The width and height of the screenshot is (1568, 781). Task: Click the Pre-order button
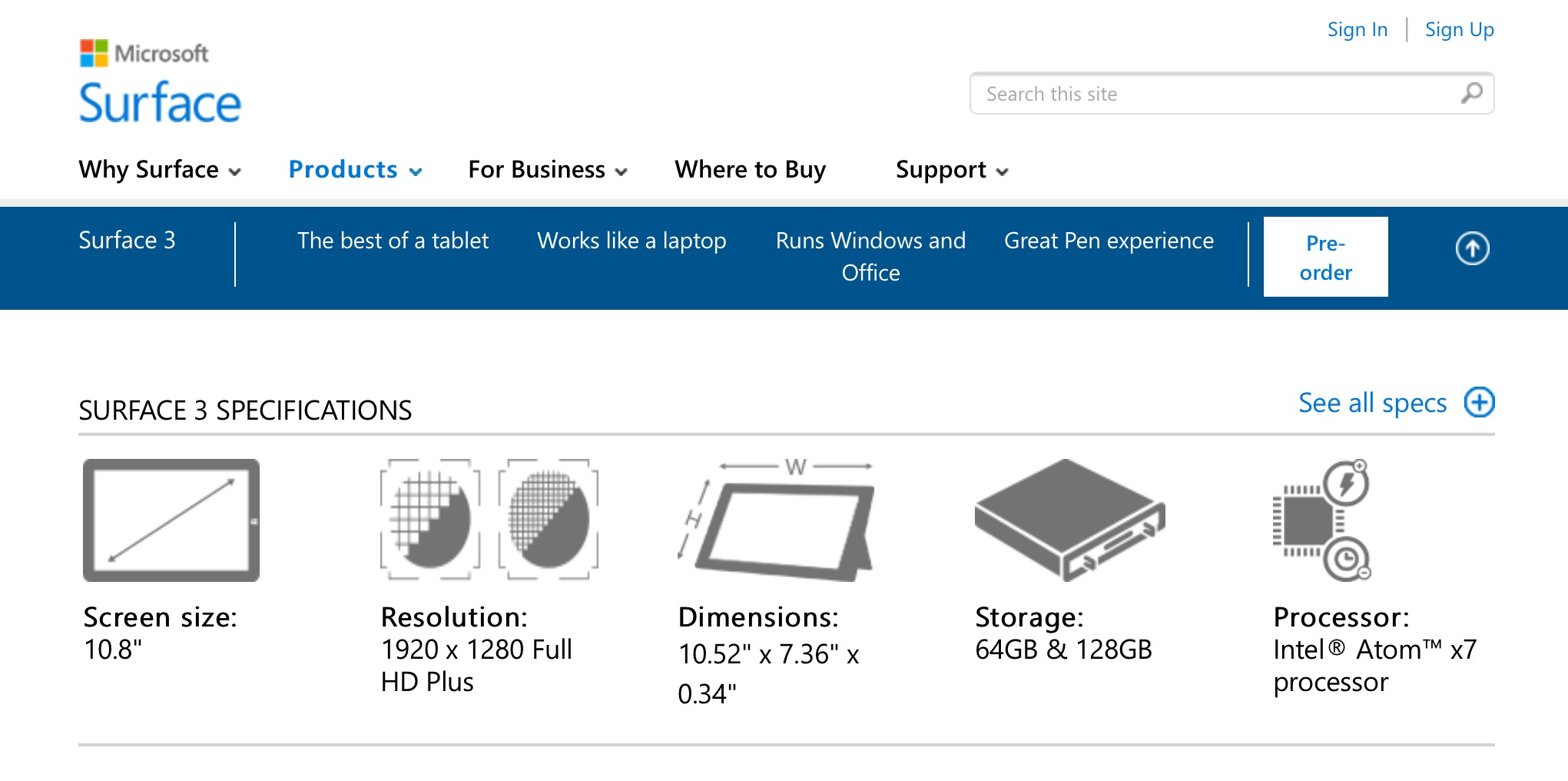click(x=1325, y=257)
